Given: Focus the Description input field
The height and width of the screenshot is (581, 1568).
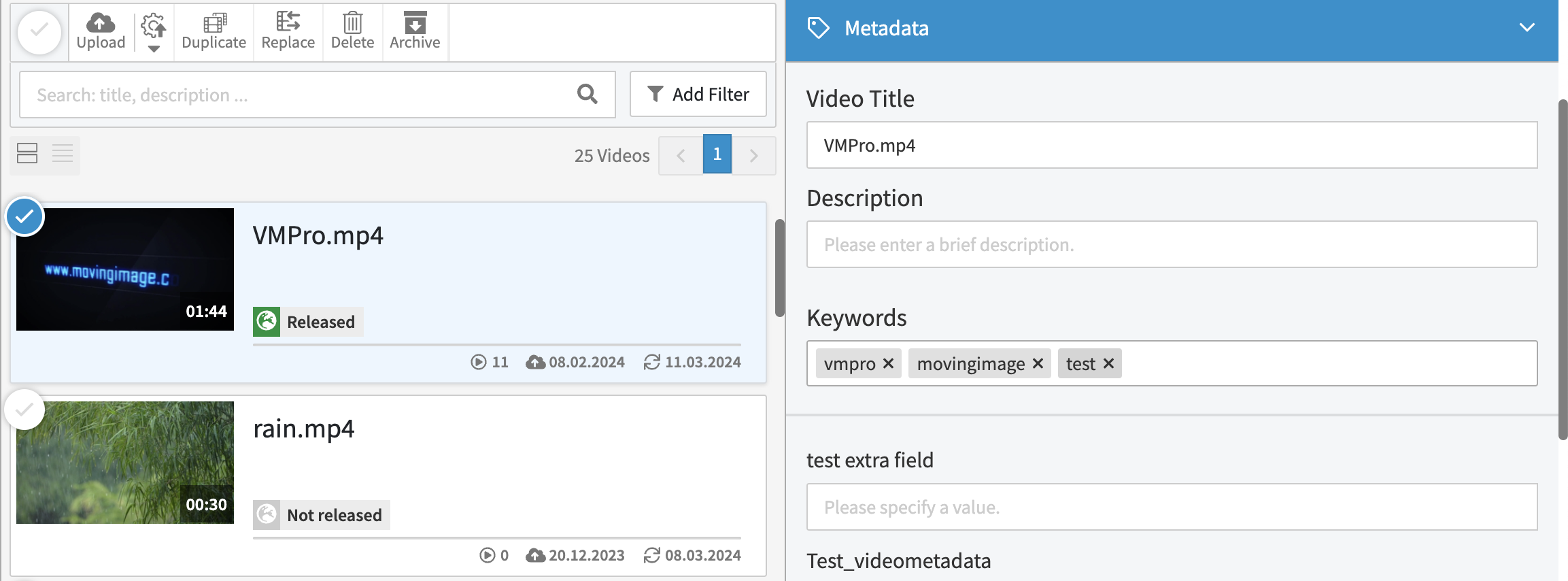Looking at the screenshot, I should [x=1172, y=244].
